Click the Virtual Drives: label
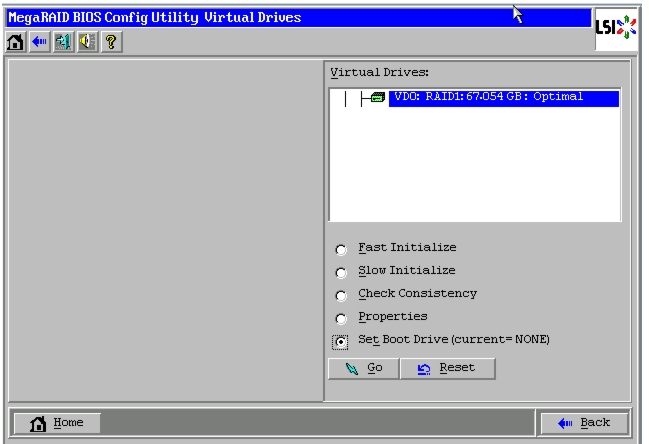This screenshot has height=444, width=649. 380,72
